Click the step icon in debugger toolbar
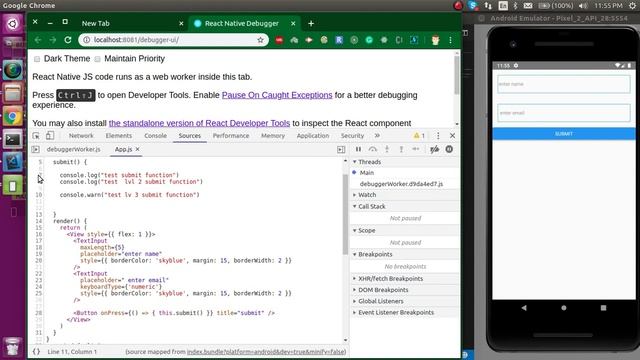Viewport: 640px width, 360px height. (416, 149)
